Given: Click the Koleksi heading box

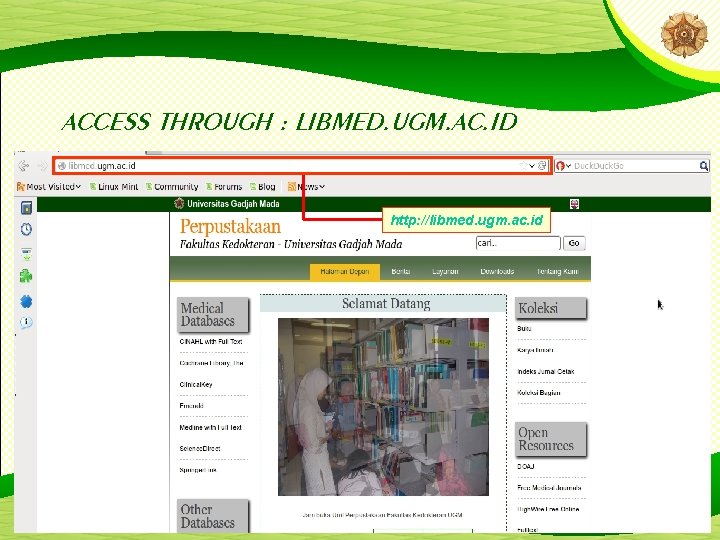Looking at the screenshot, I should (x=551, y=308).
